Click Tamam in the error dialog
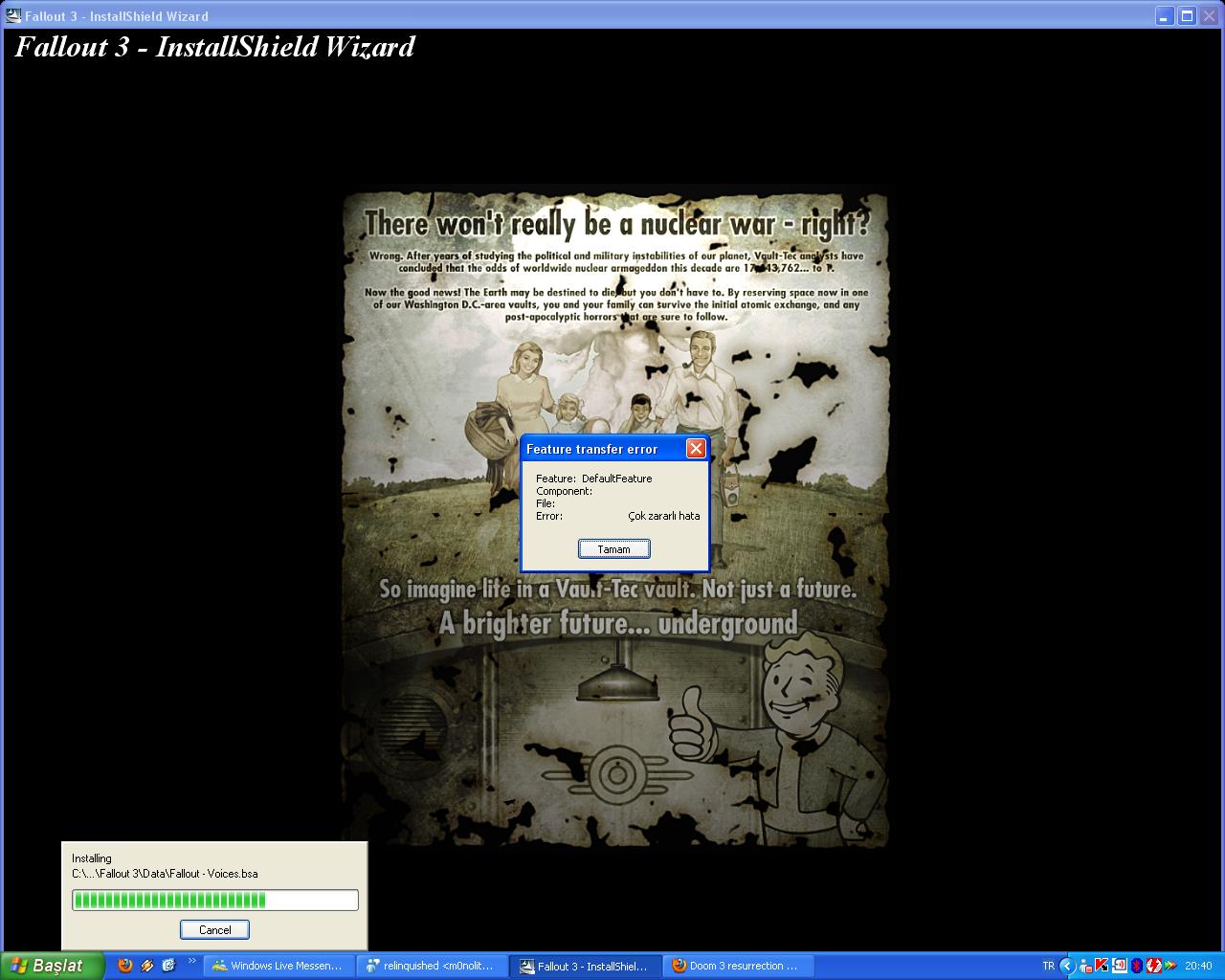1225x980 pixels. click(x=613, y=548)
